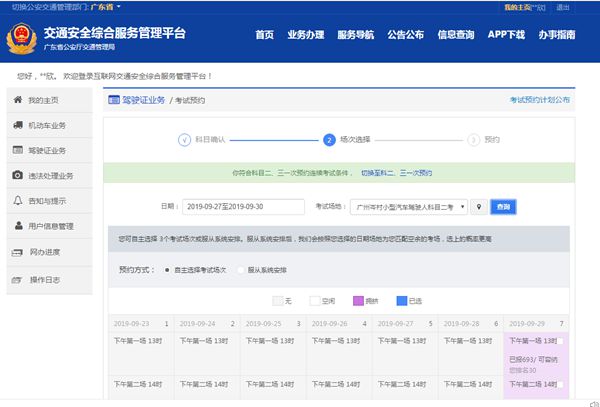Click the blue 查询 search button
This screenshot has width=600, height=407.
[503, 207]
